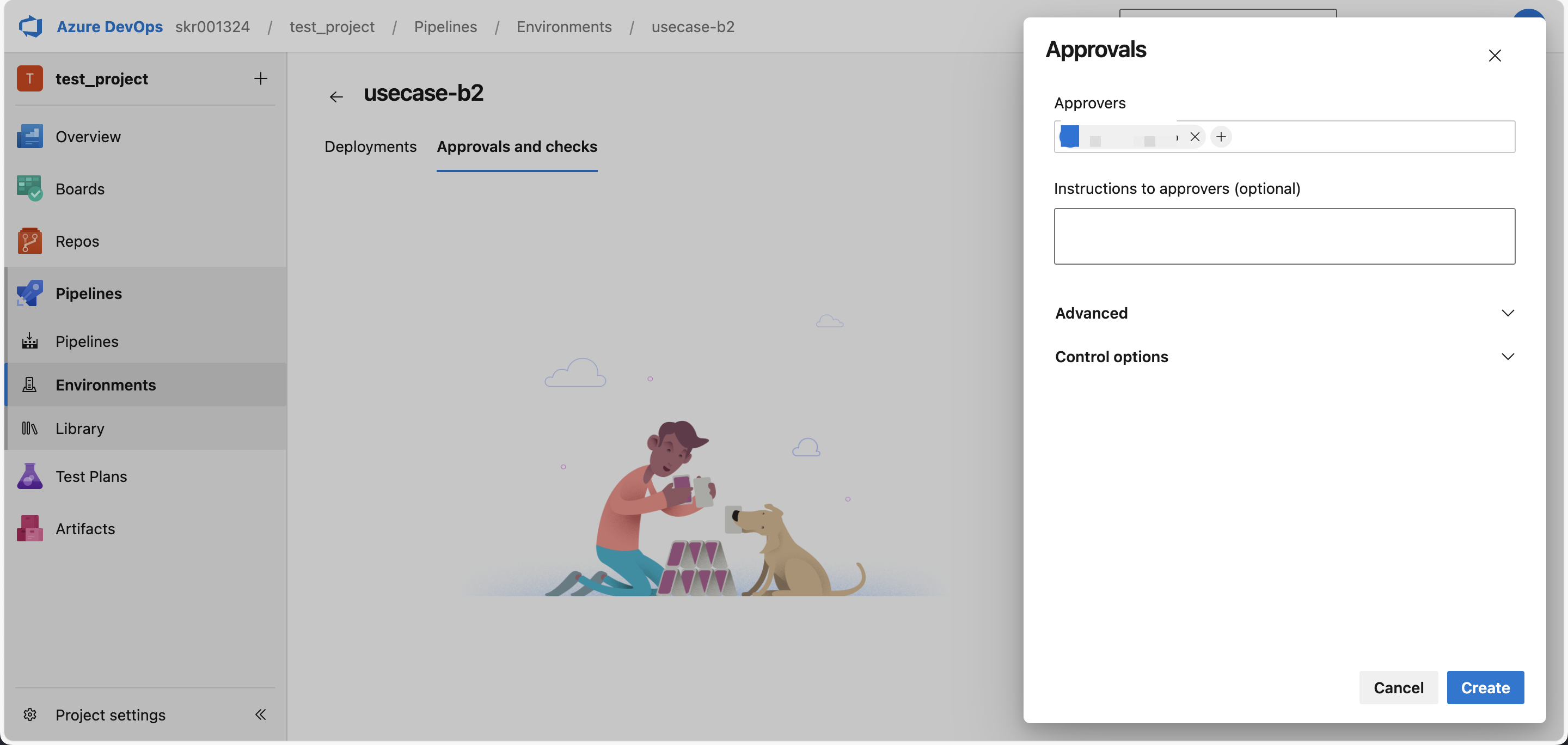This screenshot has width=1568, height=745.
Task: Remove the current approver chip
Action: pos(1195,136)
